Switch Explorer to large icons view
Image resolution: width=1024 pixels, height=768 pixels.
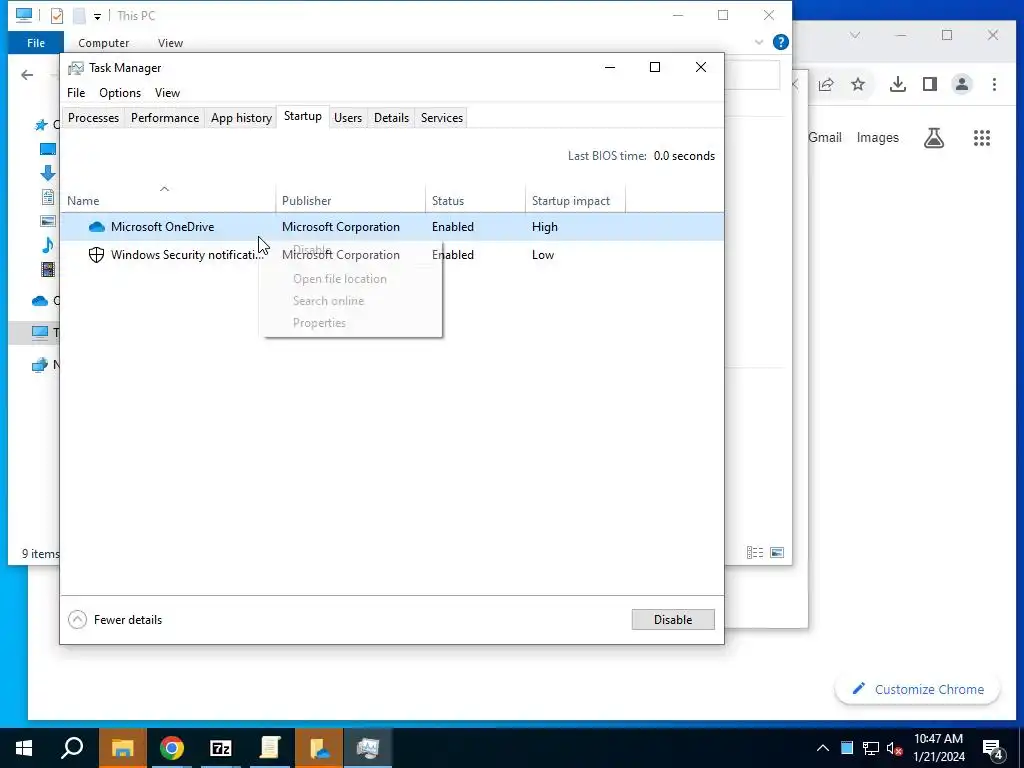777,552
